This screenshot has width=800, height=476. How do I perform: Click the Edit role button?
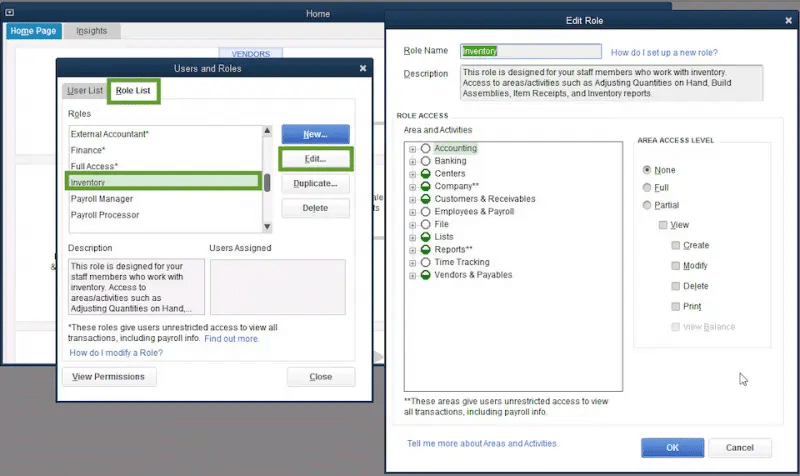pyautogui.click(x=315, y=159)
